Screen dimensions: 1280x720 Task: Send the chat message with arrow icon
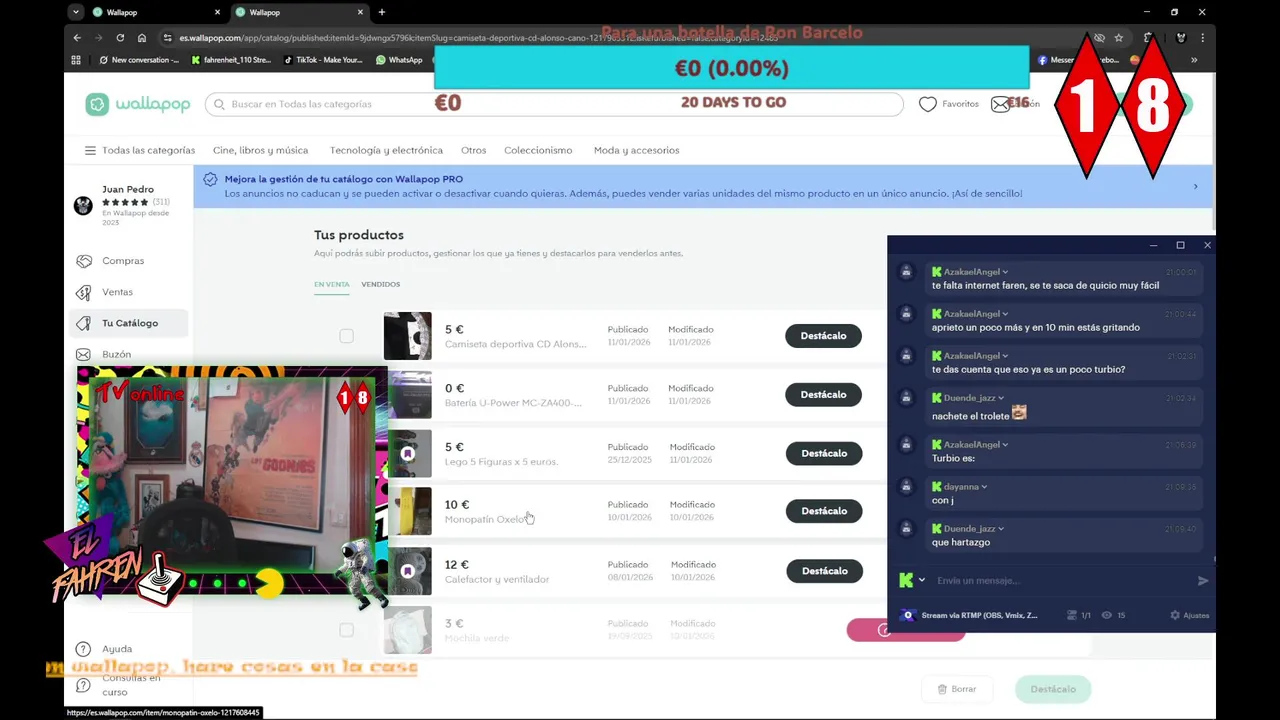pyautogui.click(x=1203, y=580)
